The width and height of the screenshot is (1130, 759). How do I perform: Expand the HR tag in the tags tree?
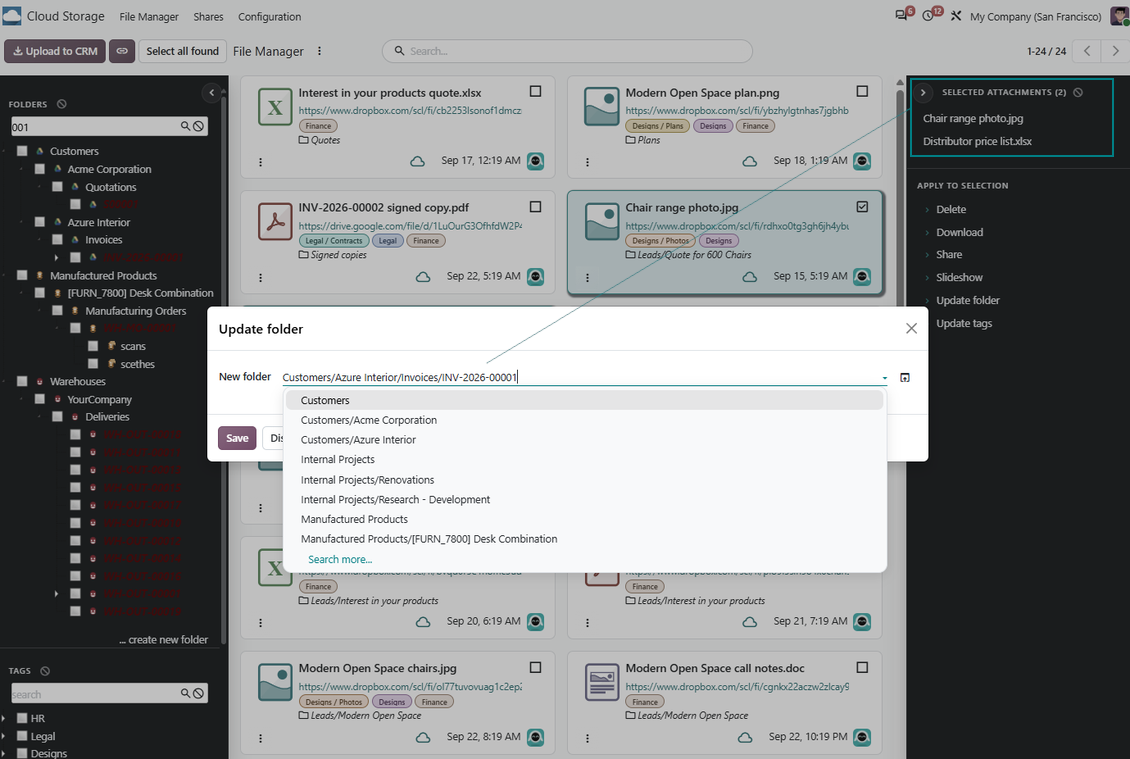[x=4, y=719]
